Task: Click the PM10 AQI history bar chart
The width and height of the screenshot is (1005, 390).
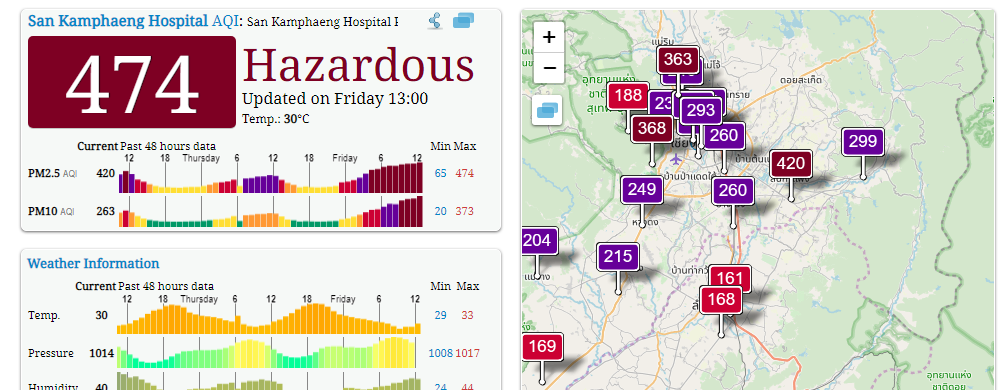Action: click(271, 211)
